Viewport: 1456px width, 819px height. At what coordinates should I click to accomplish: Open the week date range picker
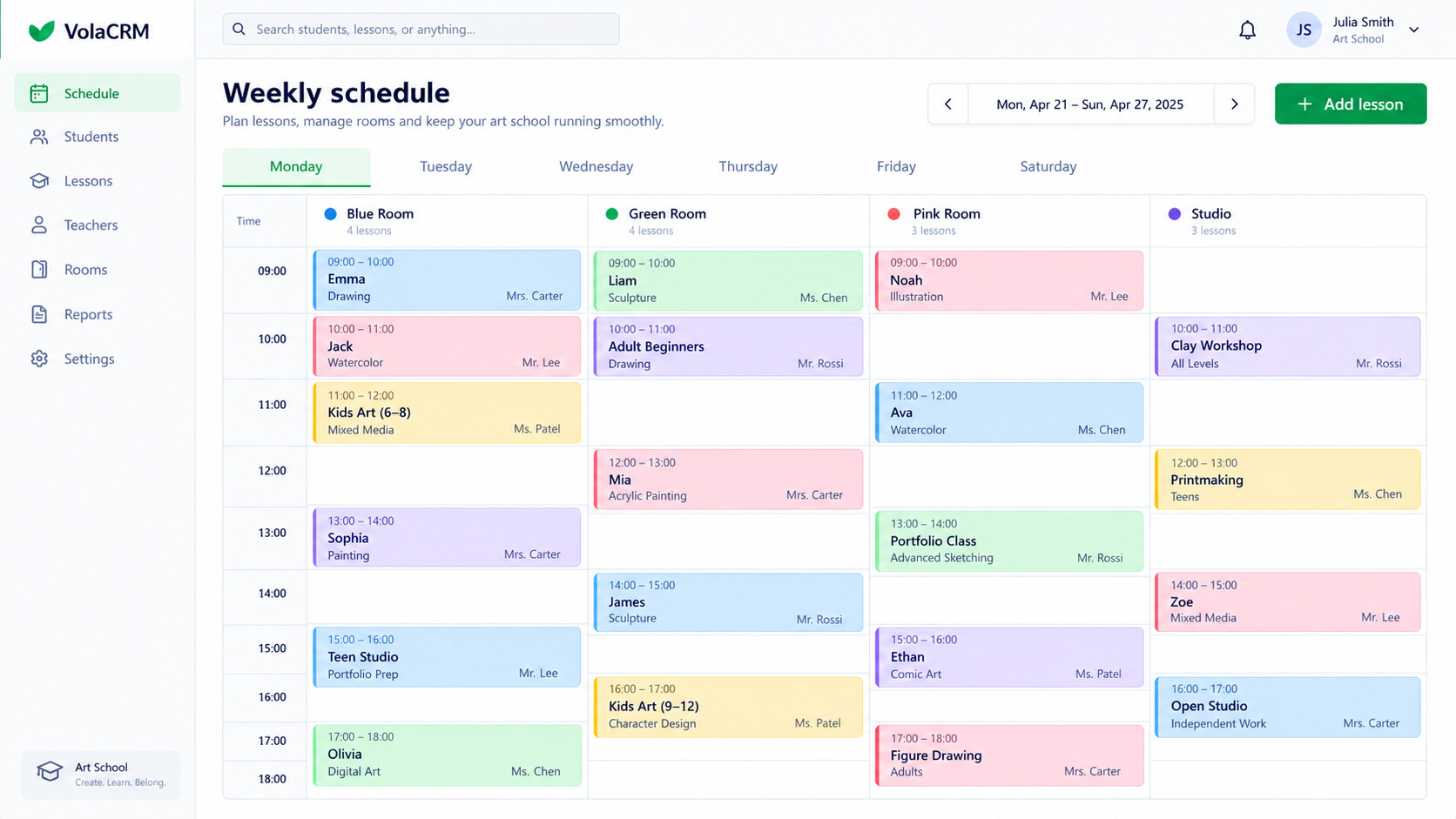(1090, 104)
